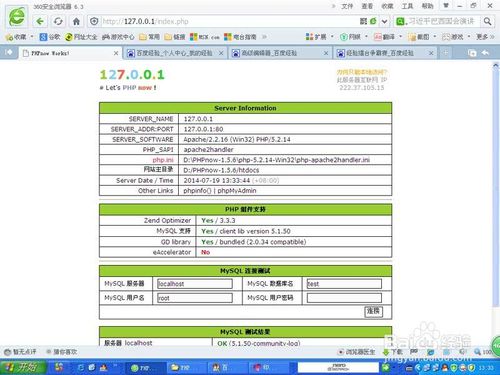Click the restore closed tab undo icon
The width and height of the screenshot is (500, 375).
click(485, 53)
